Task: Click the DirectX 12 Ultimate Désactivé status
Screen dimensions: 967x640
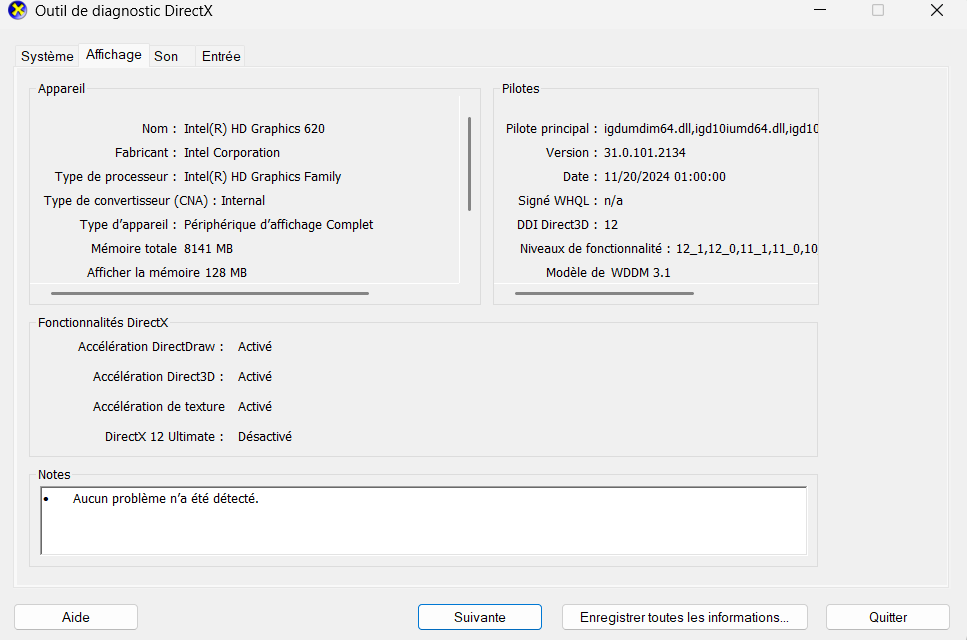Action: pos(265,437)
